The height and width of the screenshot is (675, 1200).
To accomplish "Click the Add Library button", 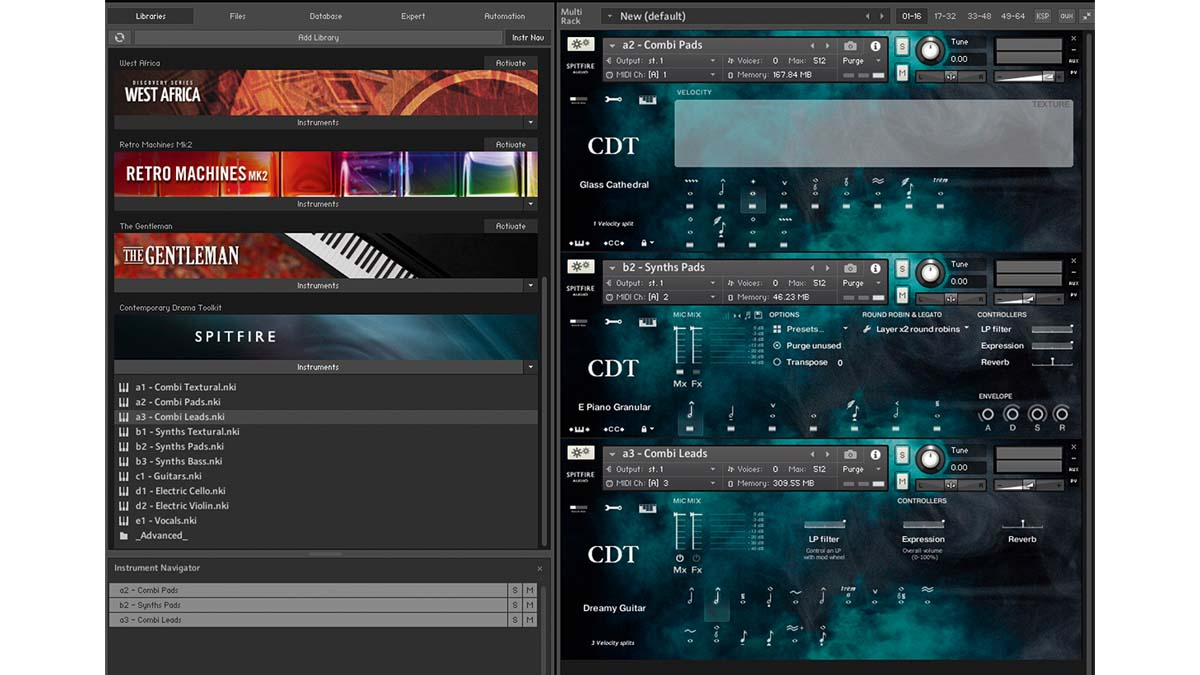I will pos(318,38).
